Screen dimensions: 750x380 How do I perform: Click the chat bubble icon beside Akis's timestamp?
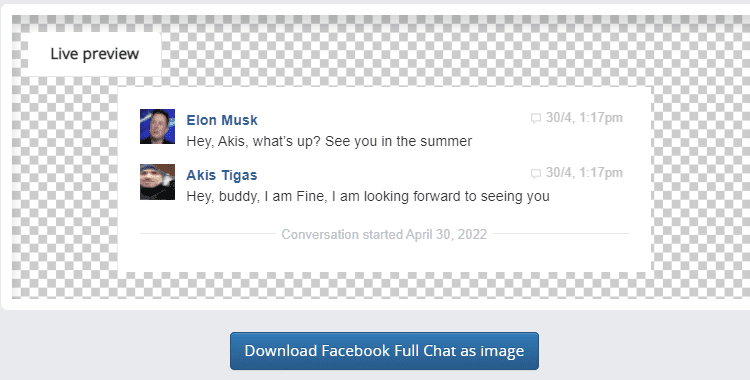[x=536, y=173]
